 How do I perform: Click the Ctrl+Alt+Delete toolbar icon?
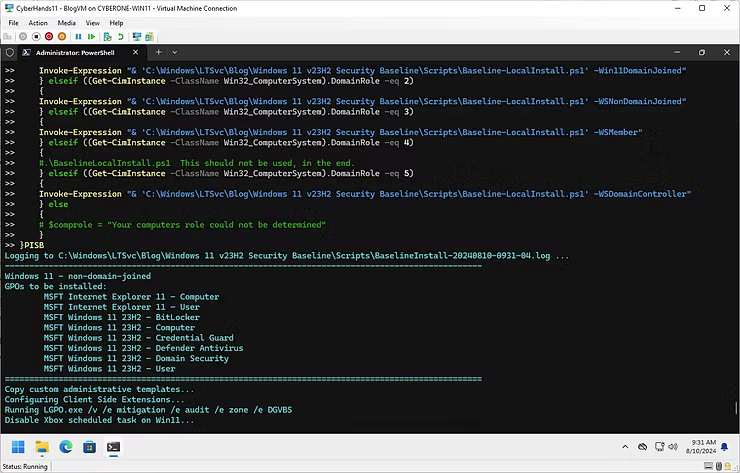8,36
